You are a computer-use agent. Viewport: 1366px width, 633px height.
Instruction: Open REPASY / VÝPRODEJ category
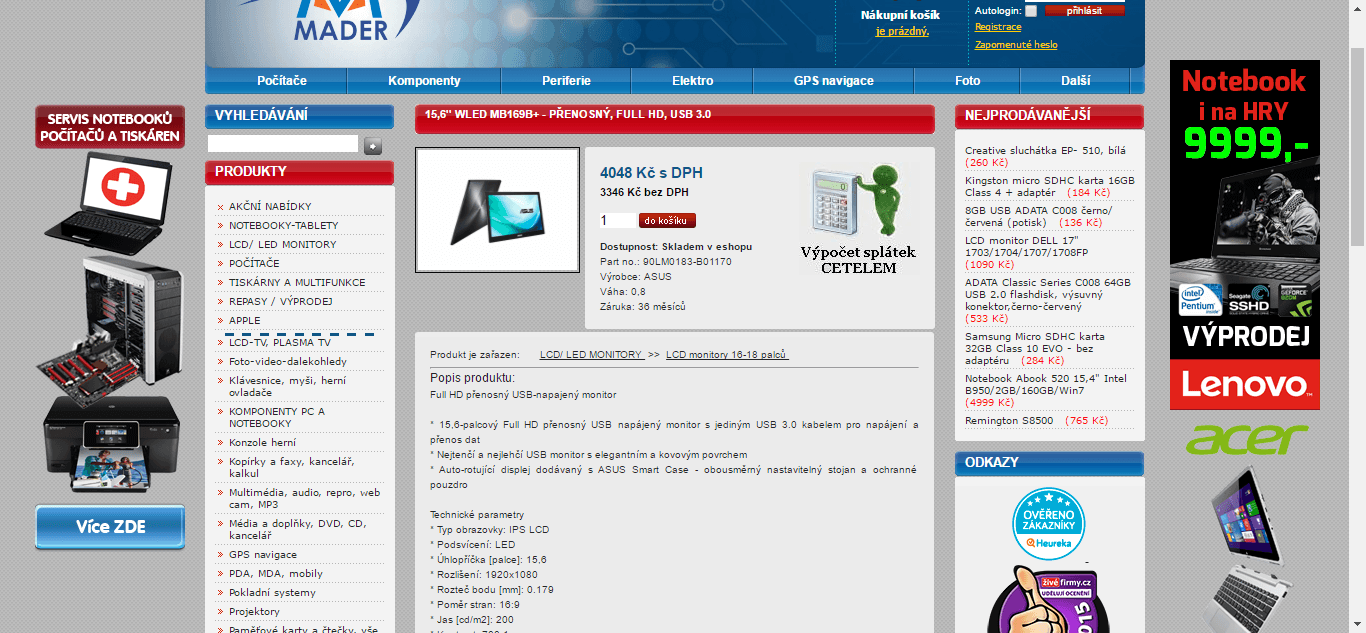pos(280,302)
